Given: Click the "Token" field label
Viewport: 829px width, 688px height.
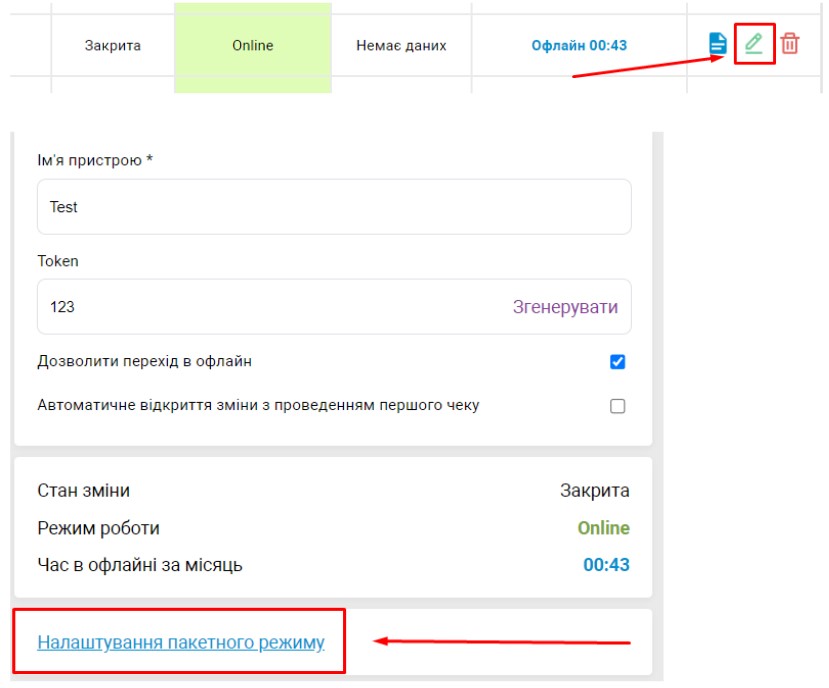Looking at the screenshot, I should pyautogui.click(x=58, y=261).
